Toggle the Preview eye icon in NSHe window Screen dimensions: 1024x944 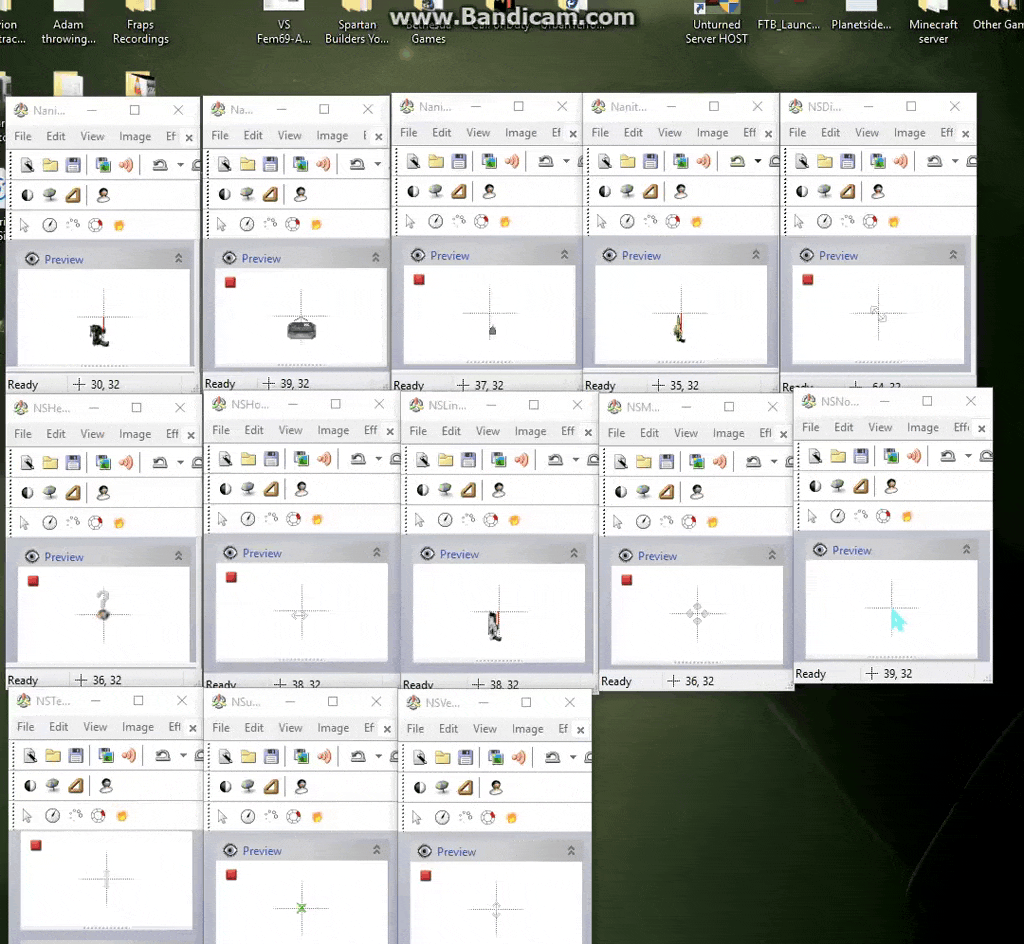click(x=32, y=557)
